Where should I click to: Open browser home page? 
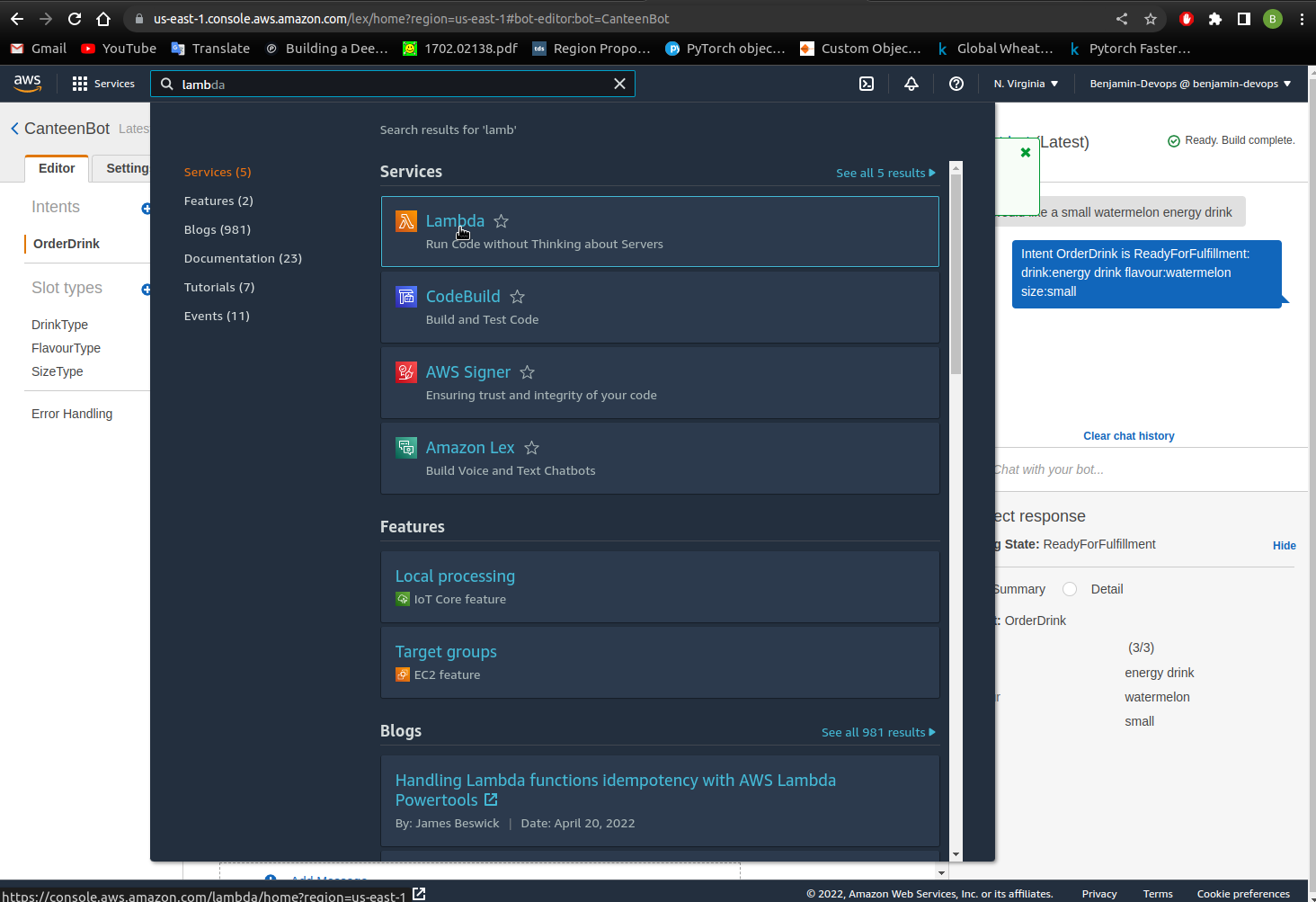click(x=103, y=19)
